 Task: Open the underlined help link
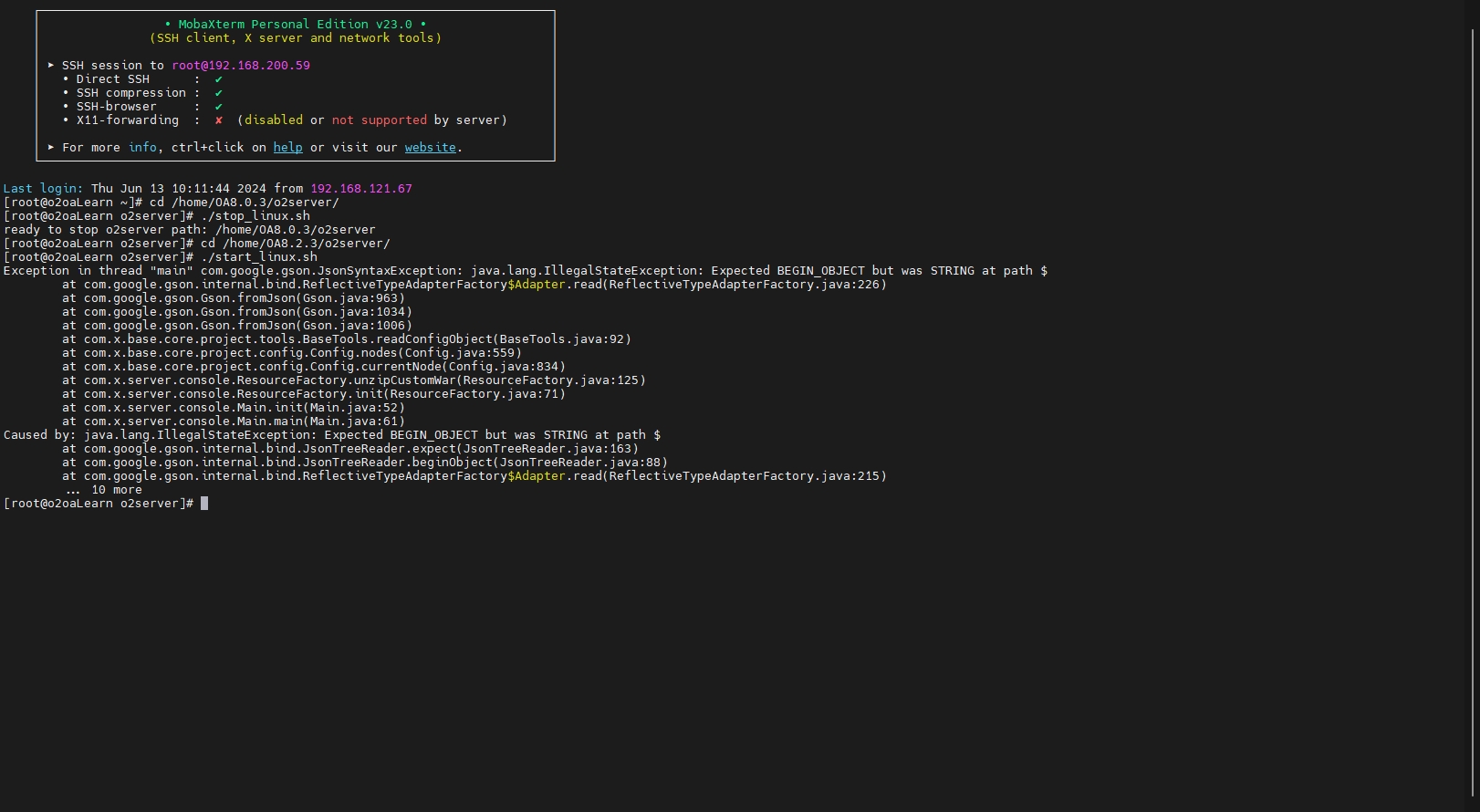pyautogui.click(x=287, y=148)
